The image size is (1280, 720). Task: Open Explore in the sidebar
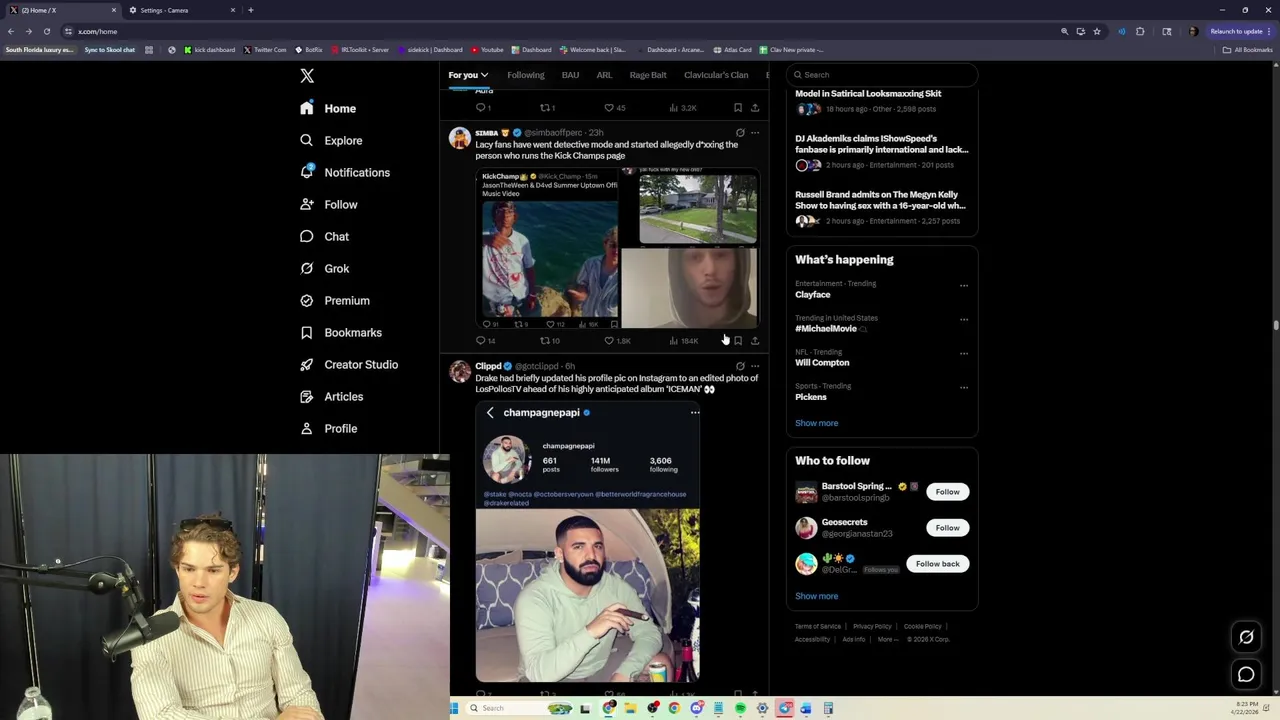click(331, 140)
